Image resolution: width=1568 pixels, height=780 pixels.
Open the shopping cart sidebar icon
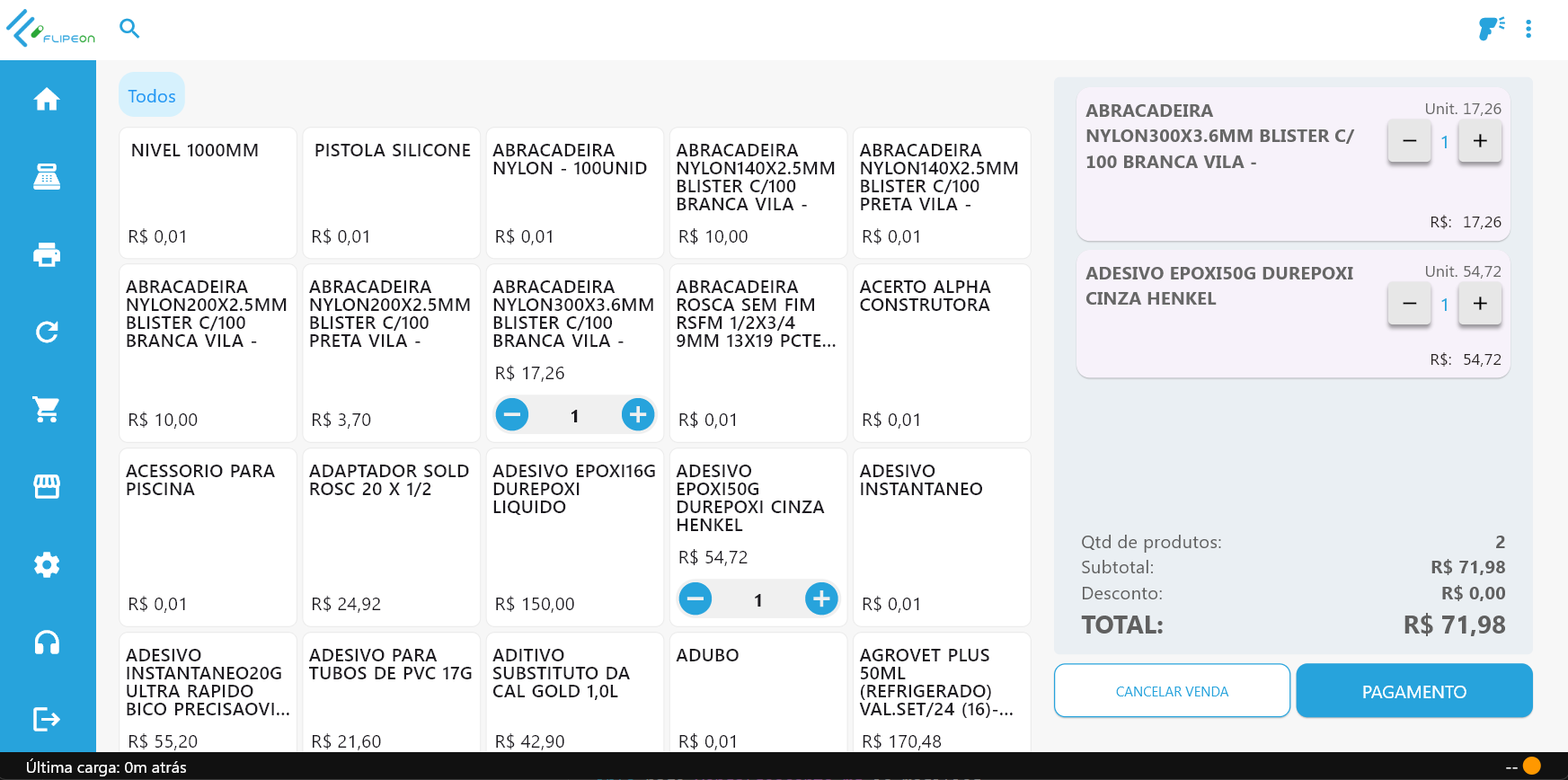(47, 410)
